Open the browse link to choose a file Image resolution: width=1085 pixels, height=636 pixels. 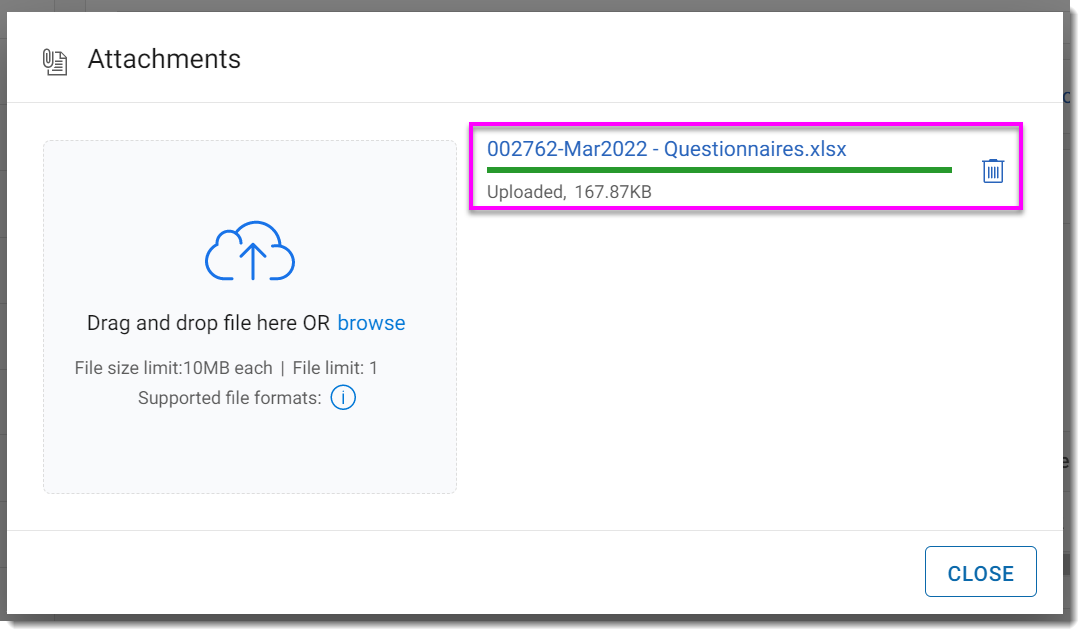point(371,323)
